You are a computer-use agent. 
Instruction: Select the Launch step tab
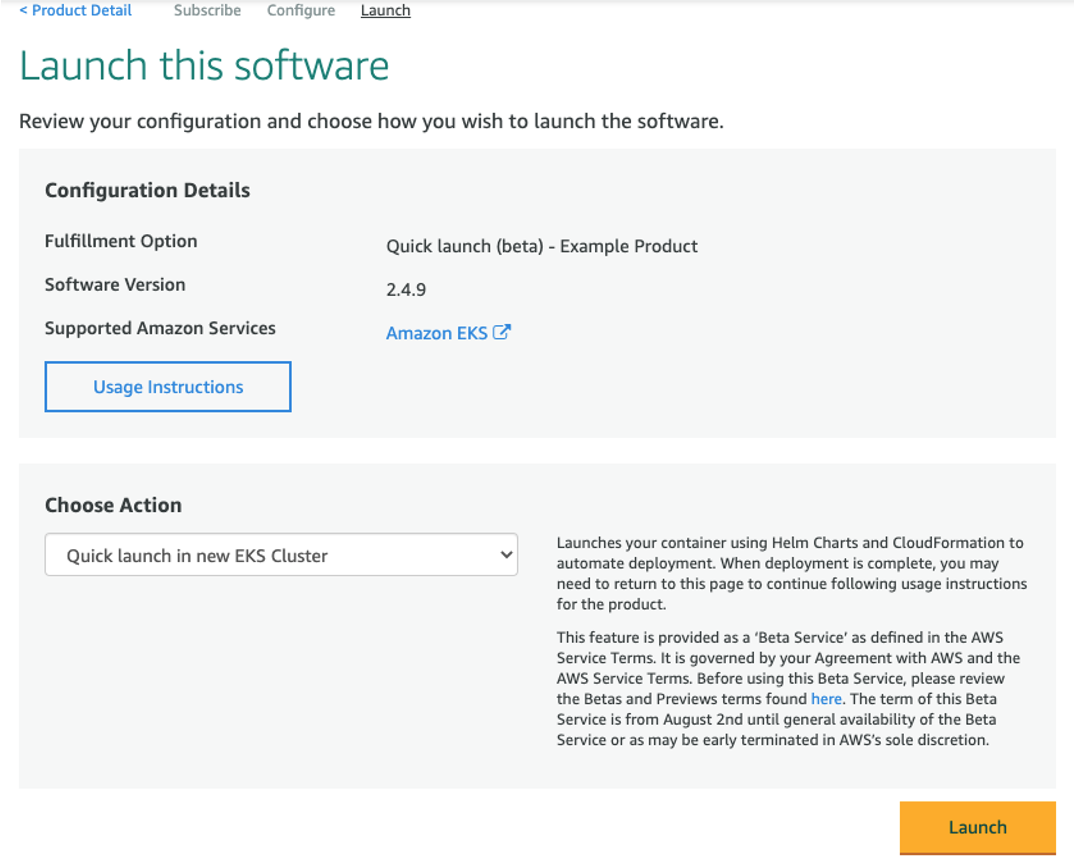pyautogui.click(x=385, y=10)
